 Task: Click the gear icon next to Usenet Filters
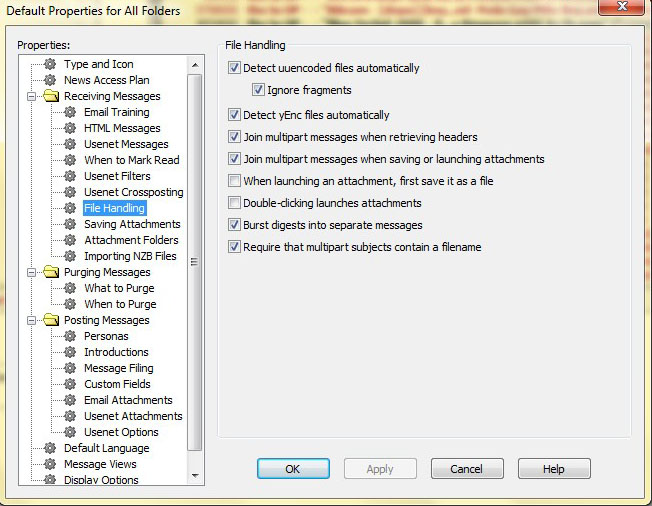70,176
